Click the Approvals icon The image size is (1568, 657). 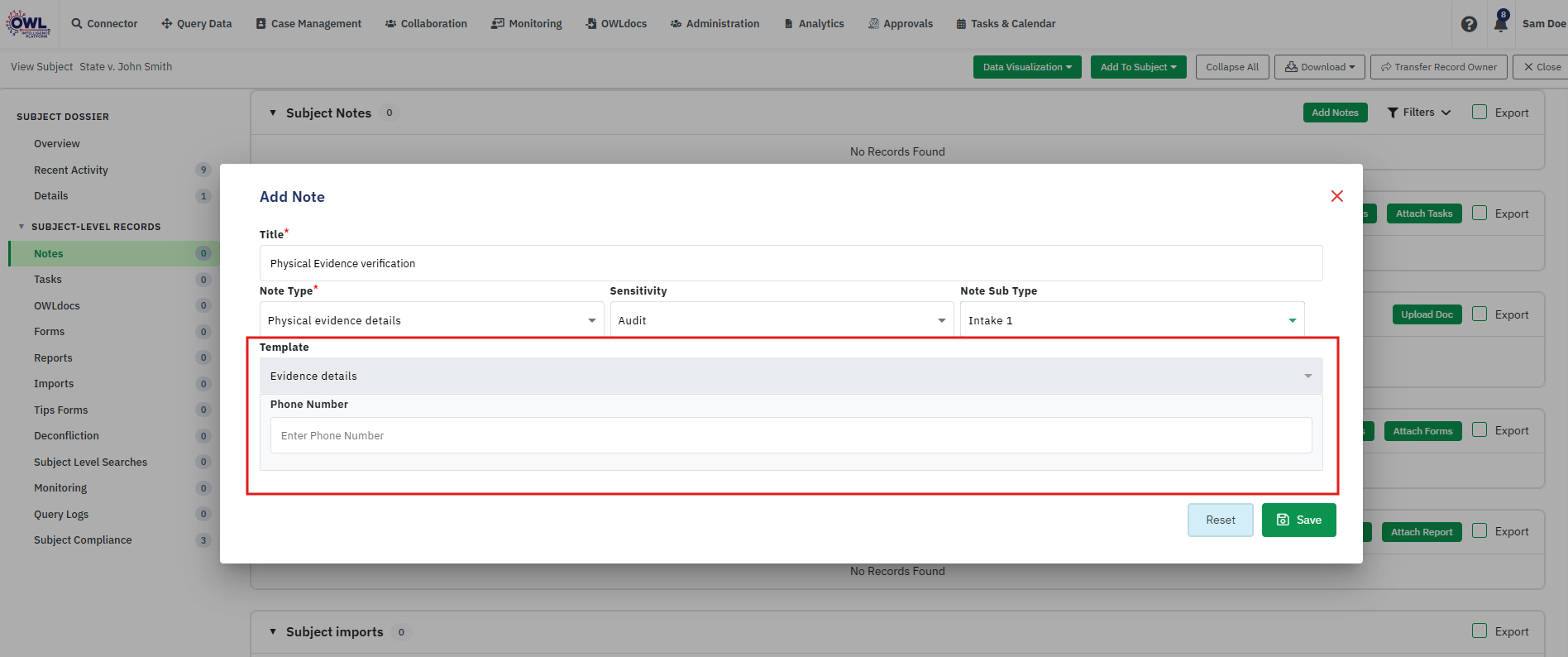[873, 23]
